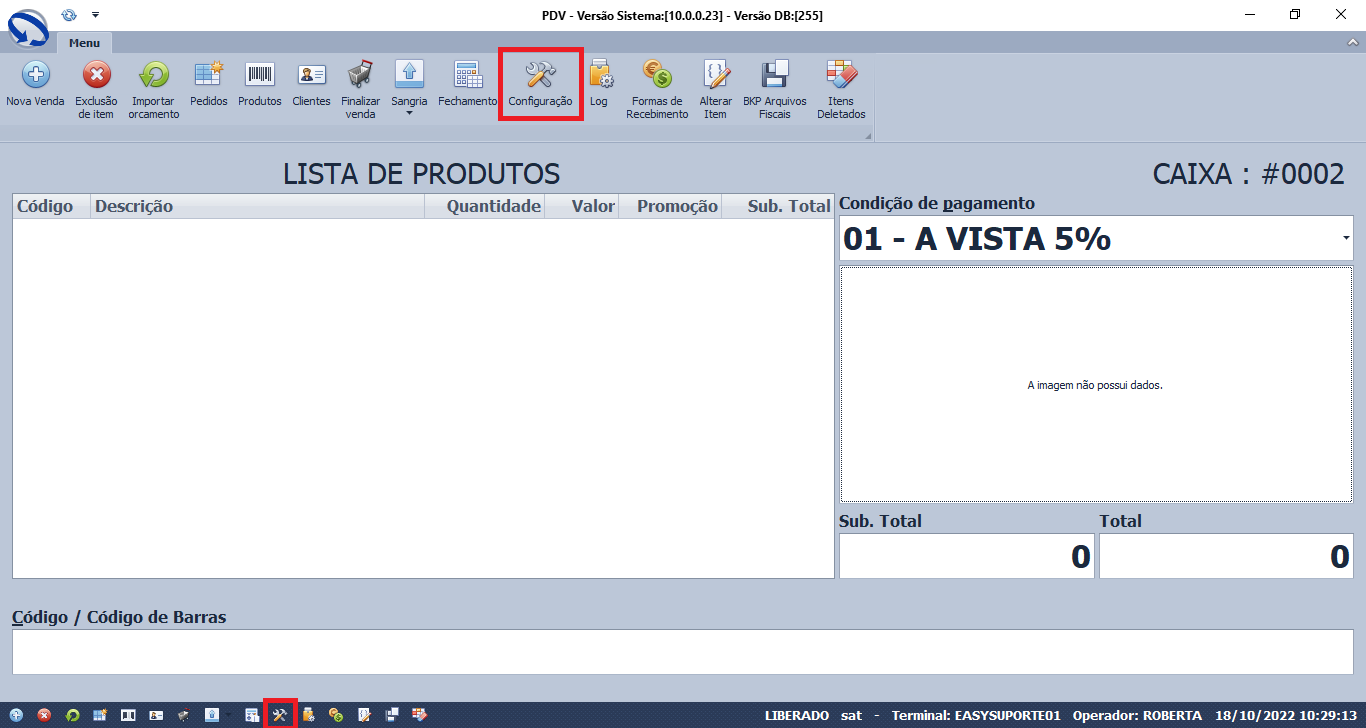This screenshot has height=728, width=1366.
Task: Click the red X icon in the bottom bar
Action: click(x=44, y=715)
